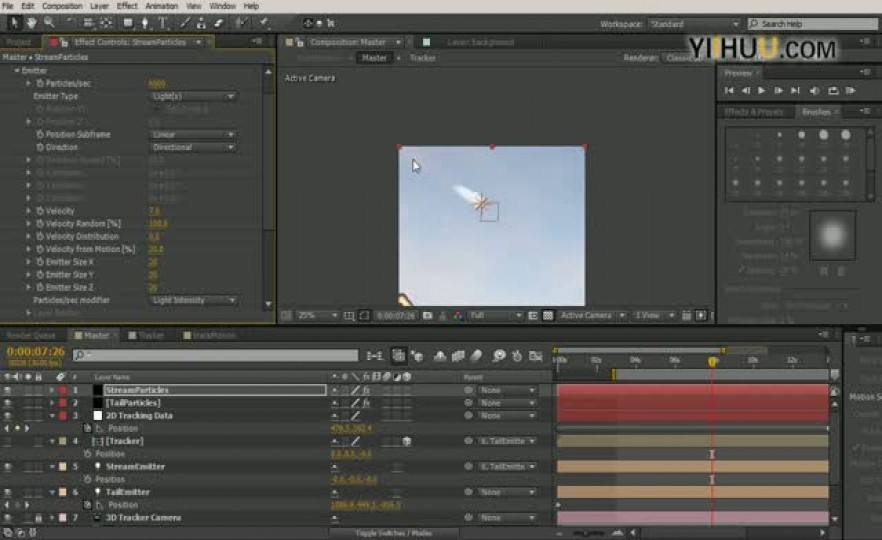This screenshot has height=540, width=882.
Task: Open the Composition Mini-Flowchart icon
Action: (374, 356)
